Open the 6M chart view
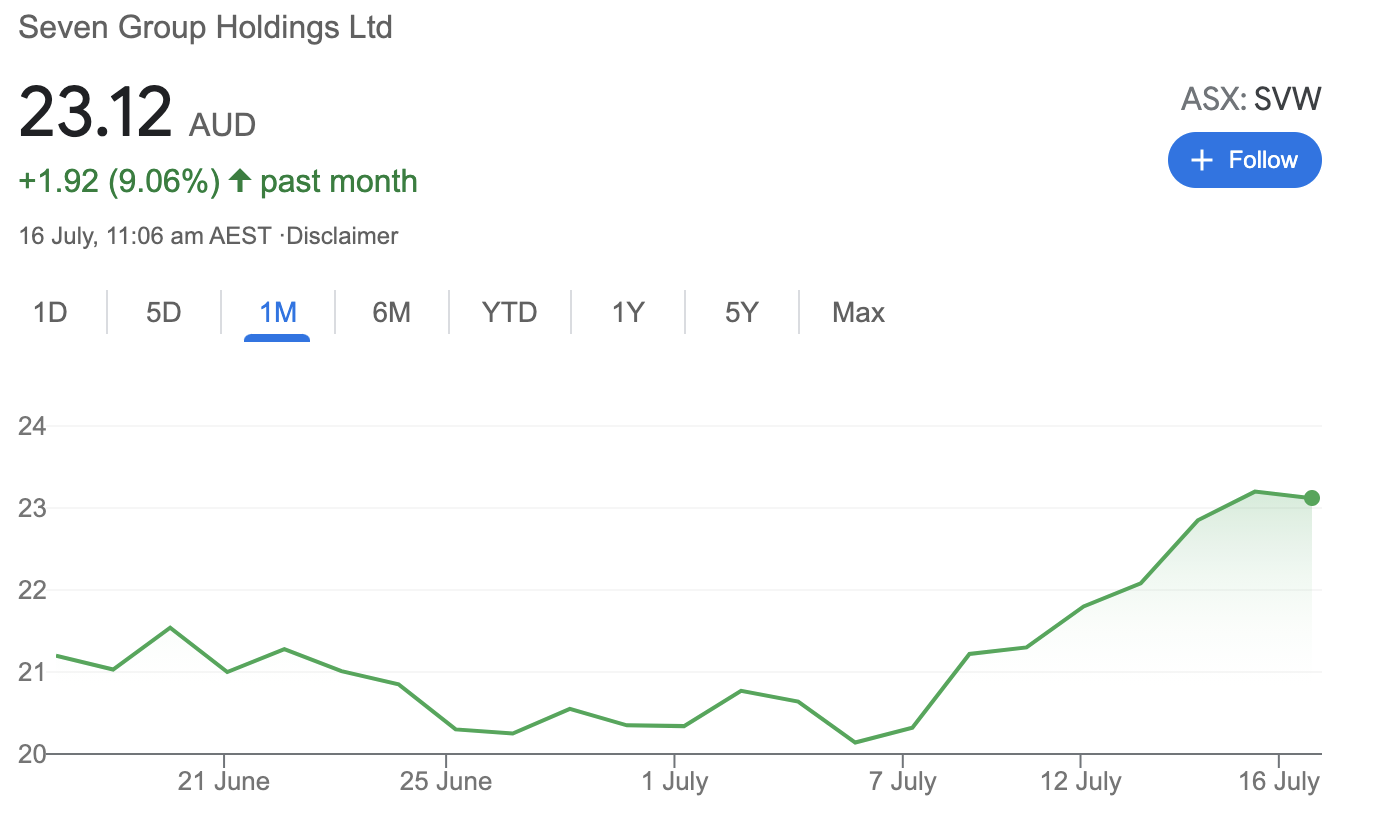 (392, 313)
